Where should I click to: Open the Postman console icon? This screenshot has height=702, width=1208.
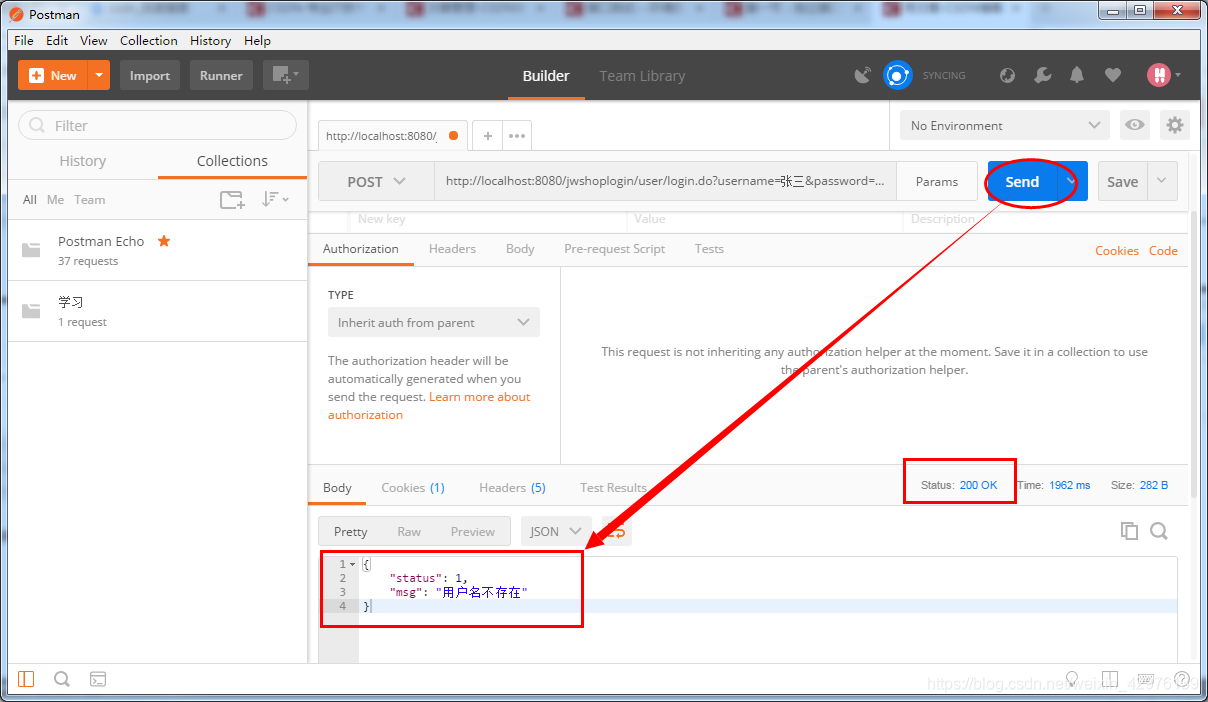pyautogui.click(x=98, y=679)
